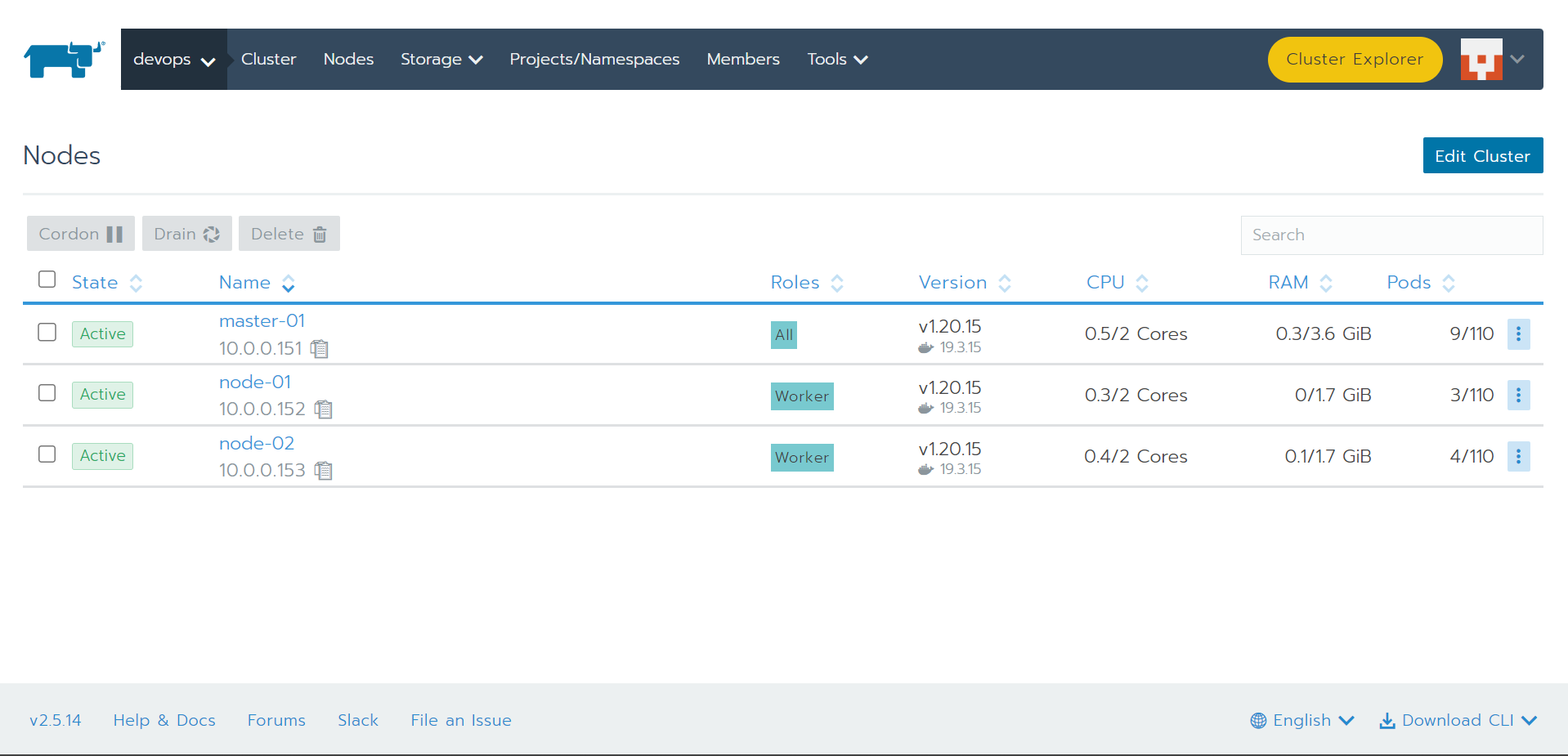
Task: Sort nodes by Name column
Action: coord(257,283)
